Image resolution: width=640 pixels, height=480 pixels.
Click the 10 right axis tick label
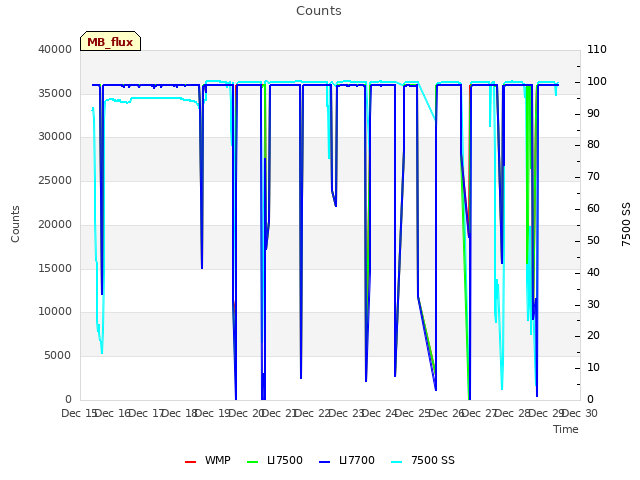click(593, 368)
